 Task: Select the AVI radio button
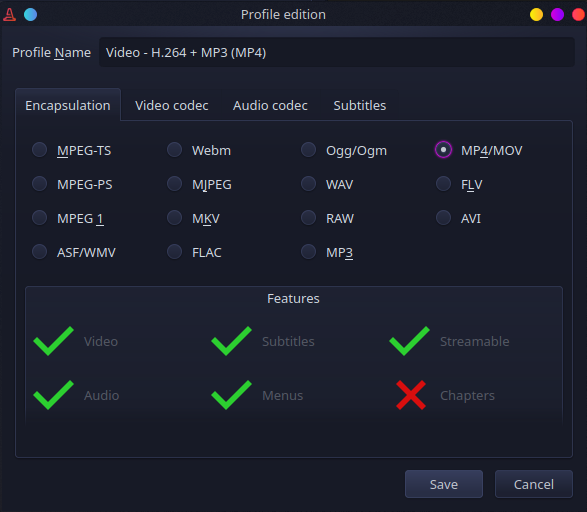click(443, 218)
